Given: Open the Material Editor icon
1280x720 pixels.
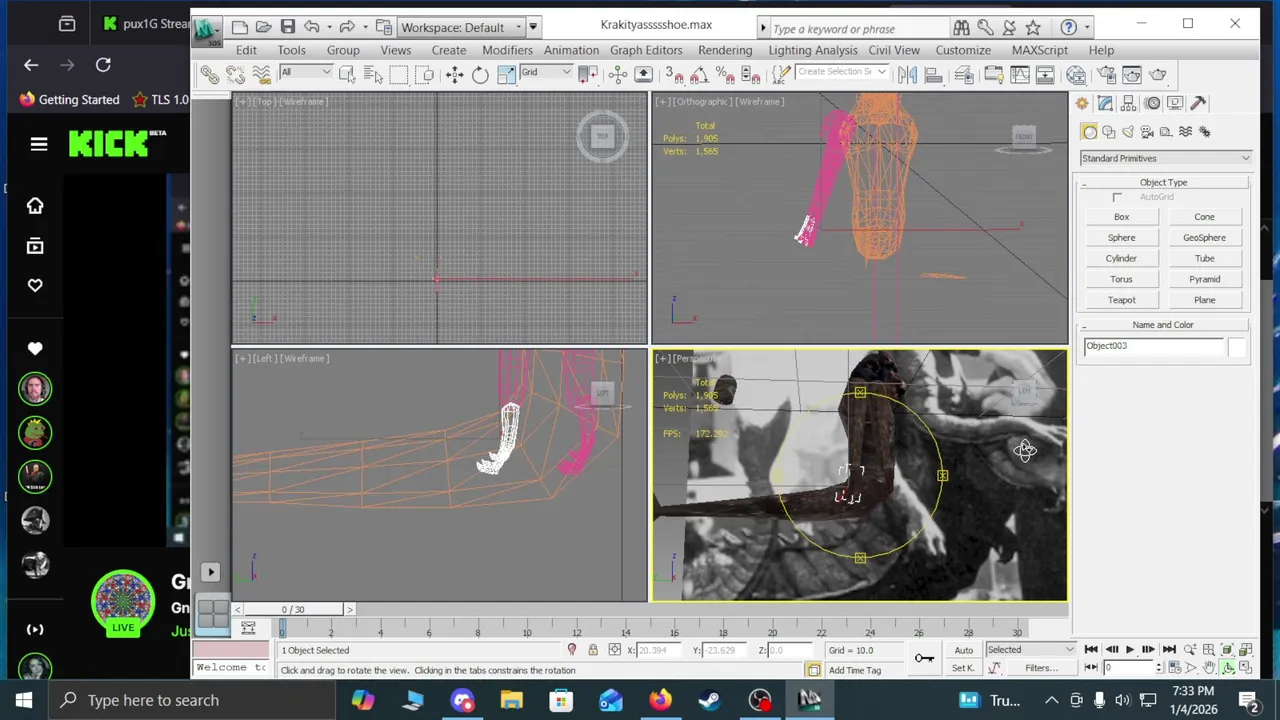Looking at the screenshot, I should (1076, 75).
